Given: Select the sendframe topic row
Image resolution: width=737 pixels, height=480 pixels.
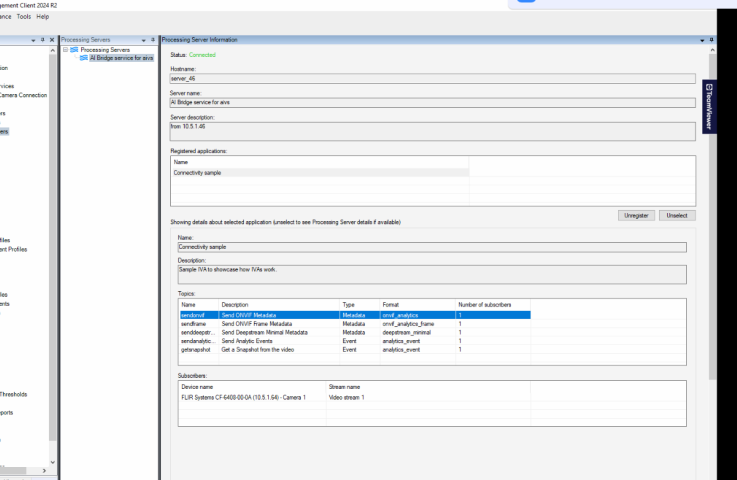Looking at the screenshot, I should [193, 324].
